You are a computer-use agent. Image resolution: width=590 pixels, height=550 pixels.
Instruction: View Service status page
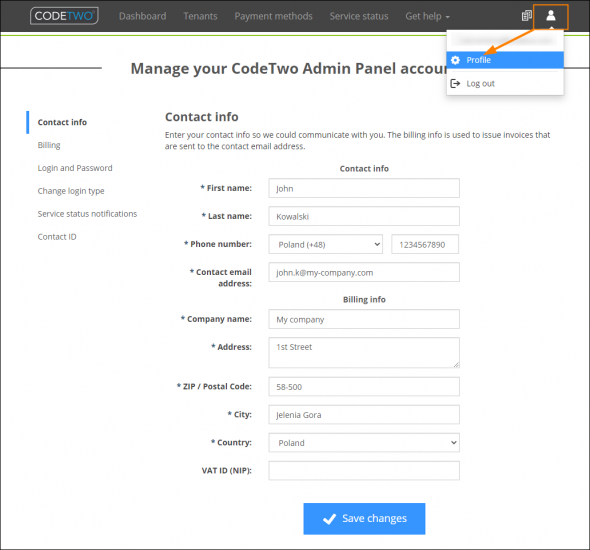pos(359,16)
